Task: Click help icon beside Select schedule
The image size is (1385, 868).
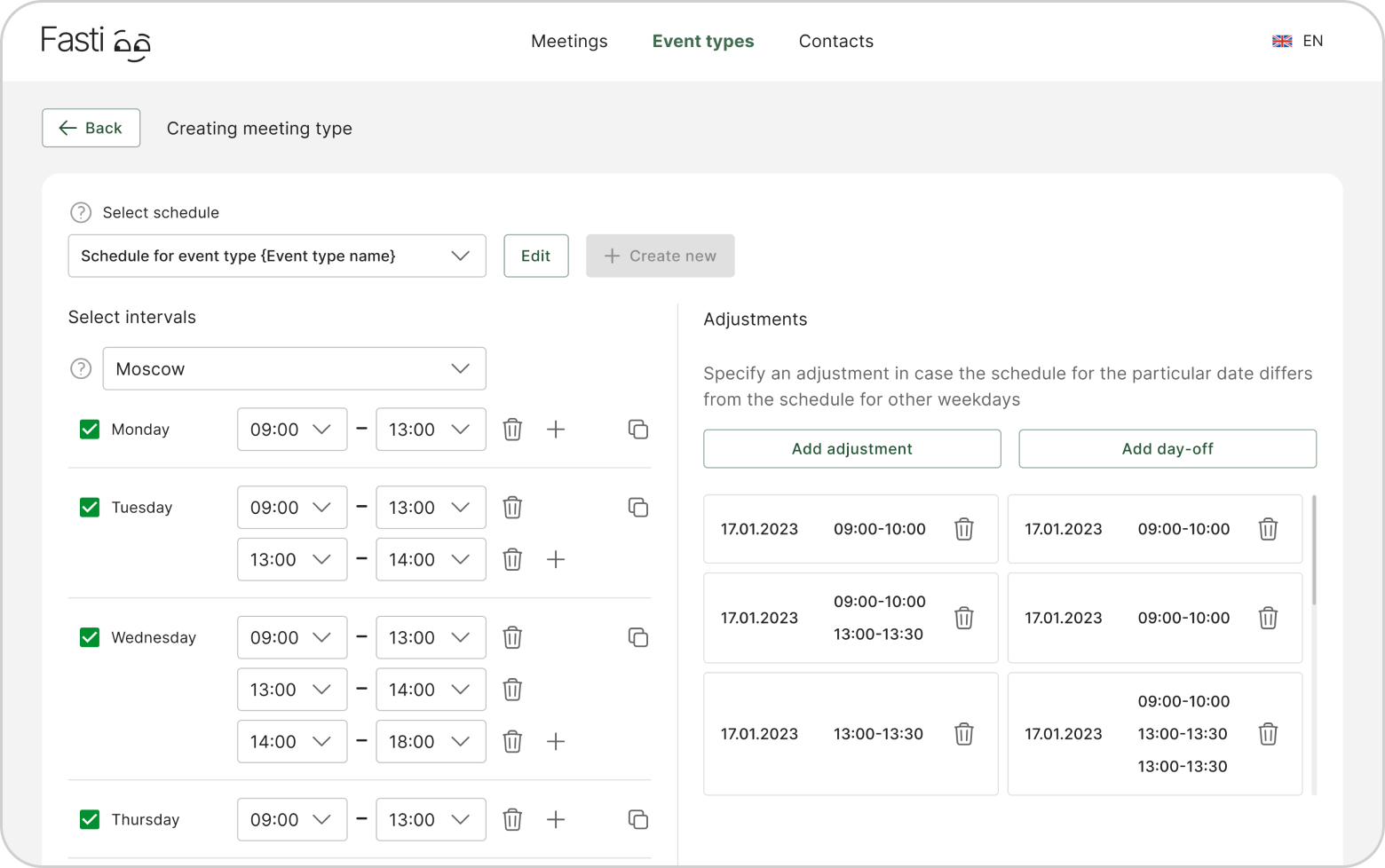Action: [81, 213]
